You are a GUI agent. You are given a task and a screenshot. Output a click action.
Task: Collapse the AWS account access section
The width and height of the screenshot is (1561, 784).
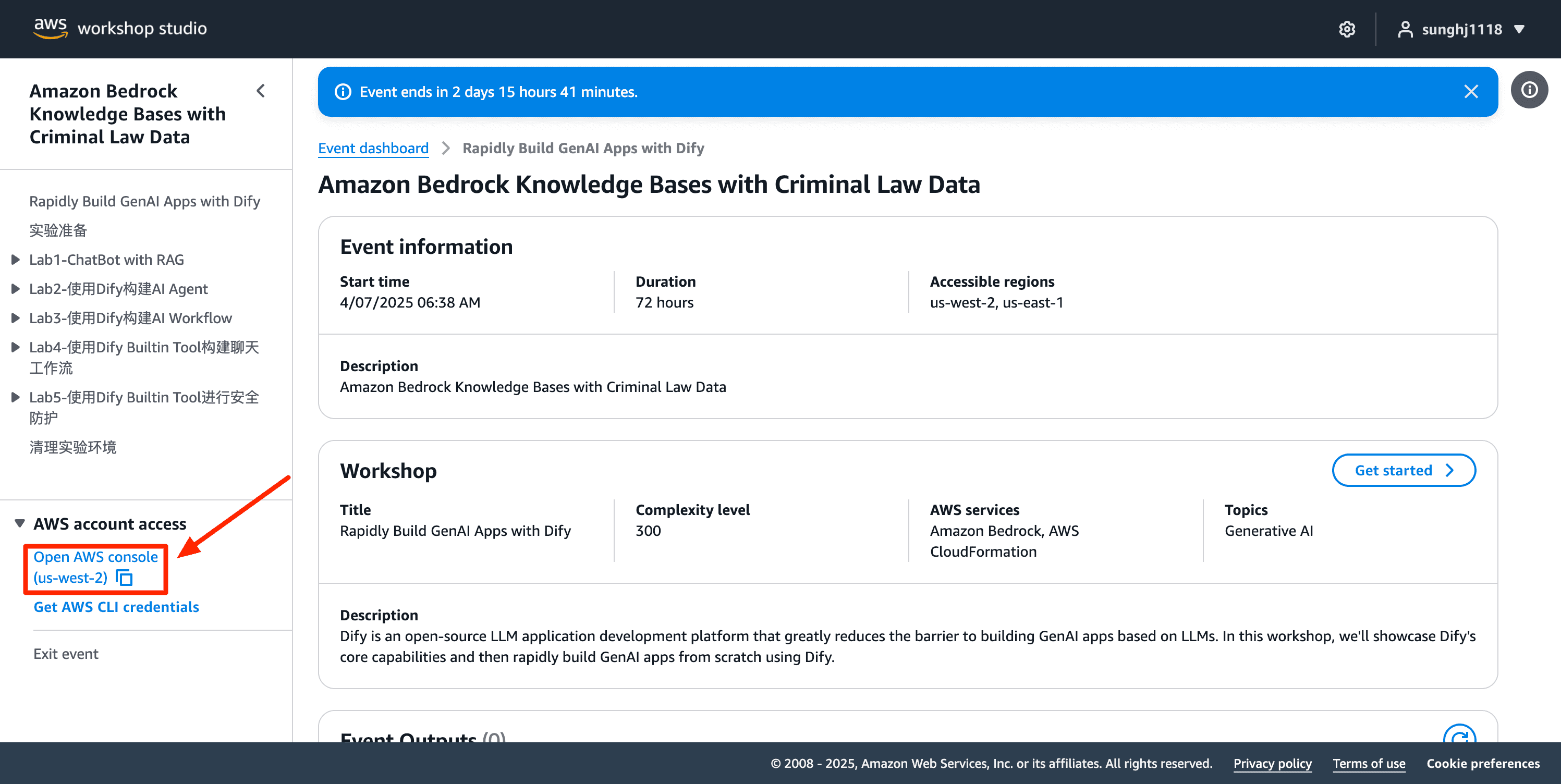pyautogui.click(x=19, y=523)
